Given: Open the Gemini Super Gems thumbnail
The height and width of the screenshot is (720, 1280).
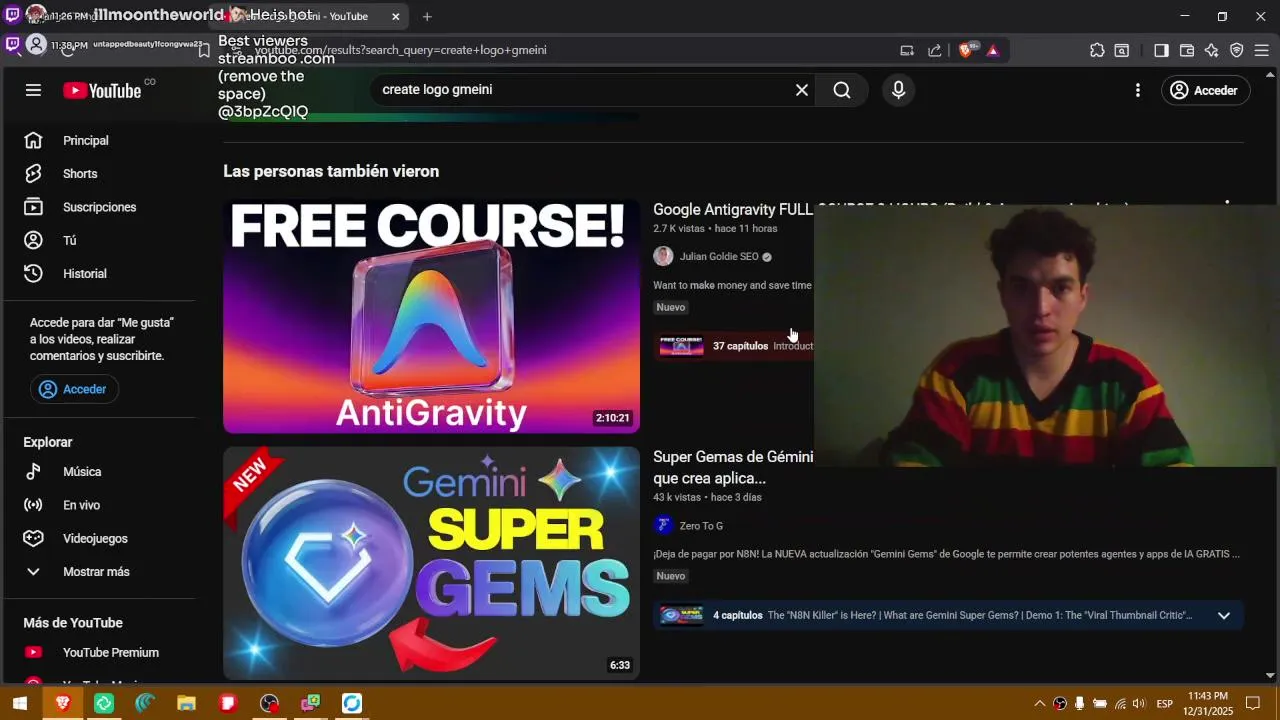Looking at the screenshot, I should 431,563.
